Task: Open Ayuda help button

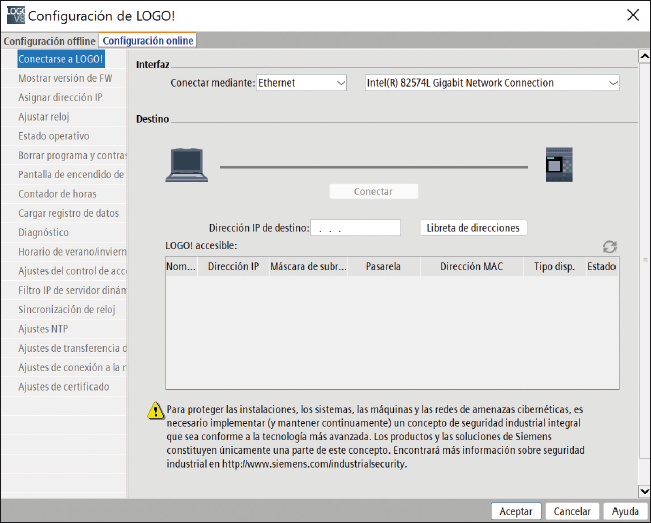Action: click(625, 511)
